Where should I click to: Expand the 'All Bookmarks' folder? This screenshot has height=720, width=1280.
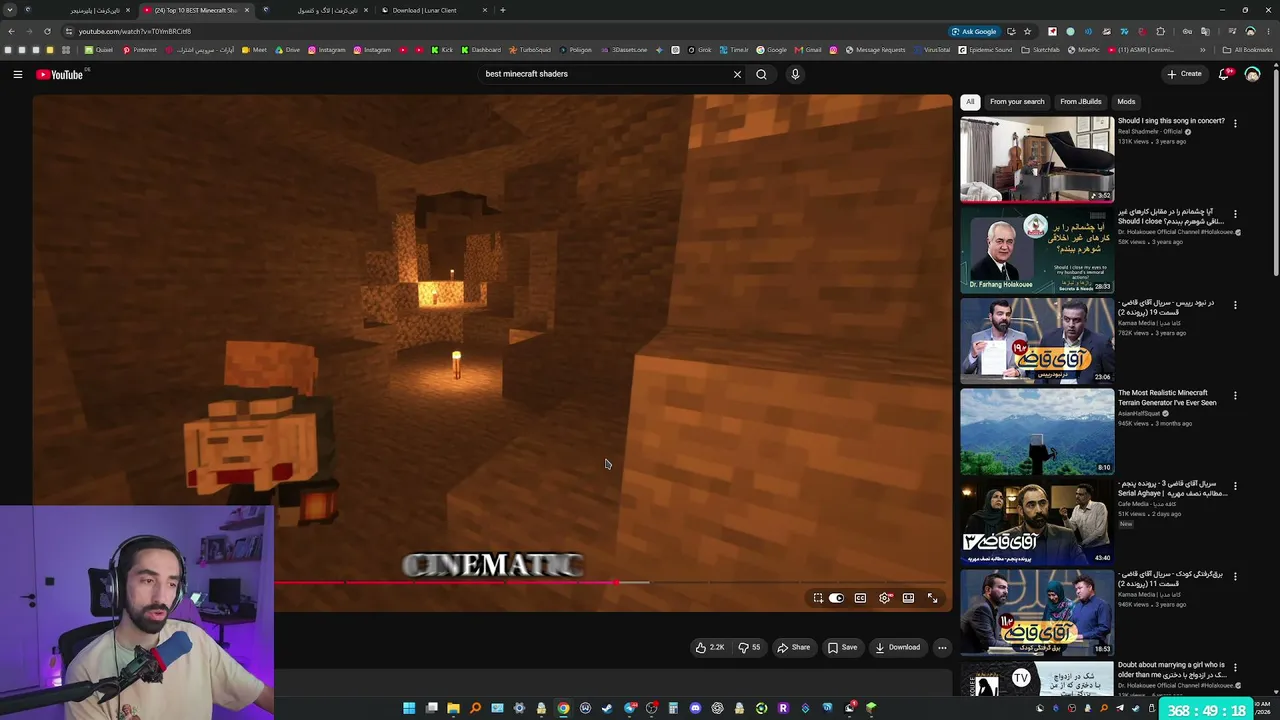[1248, 50]
